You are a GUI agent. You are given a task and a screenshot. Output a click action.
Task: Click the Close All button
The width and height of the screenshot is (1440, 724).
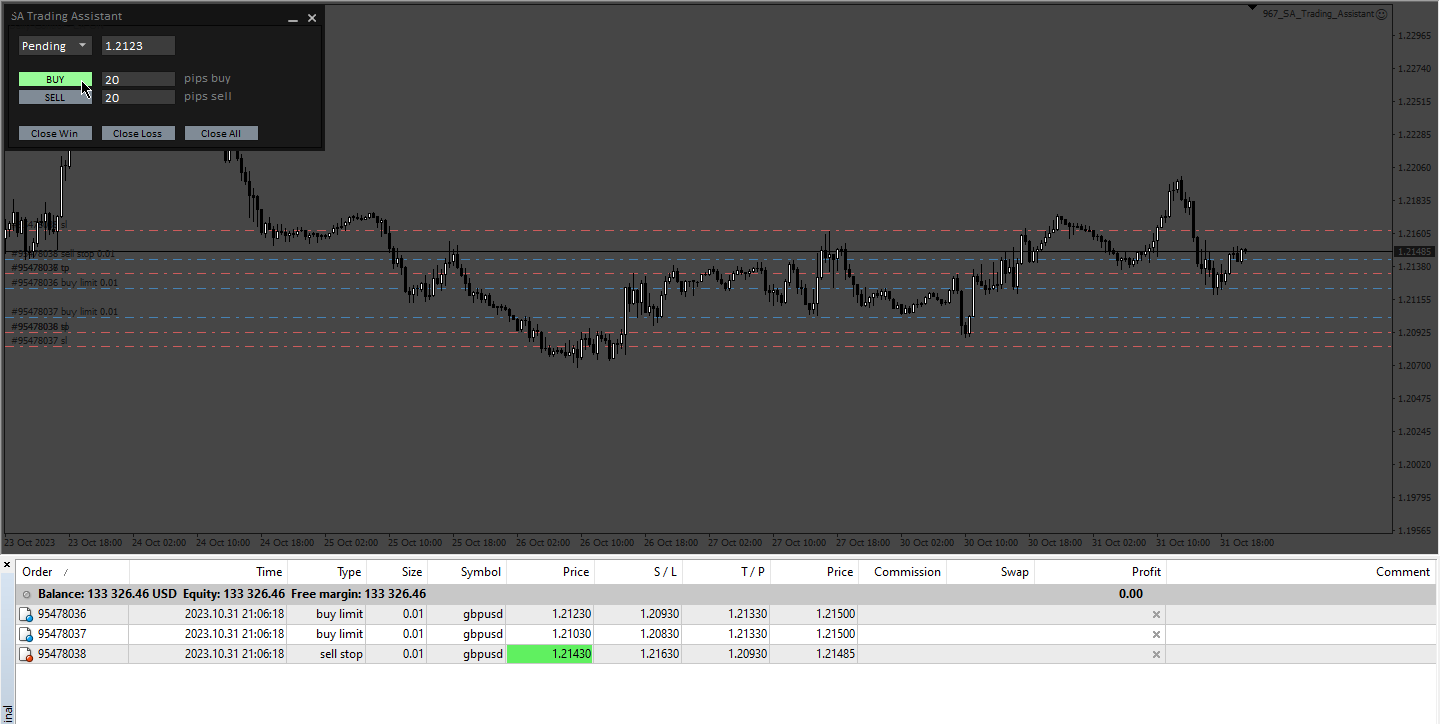click(221, 133)
